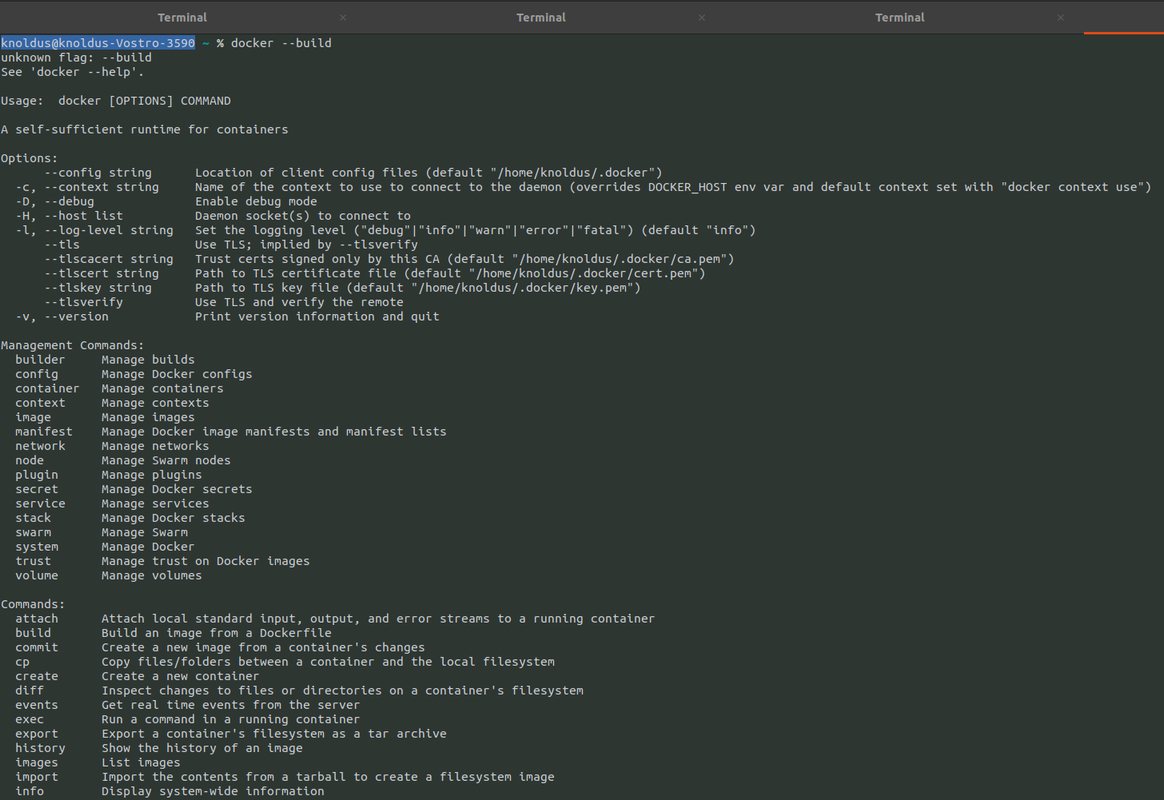Click the 'system' management command name

pos(36,547)
